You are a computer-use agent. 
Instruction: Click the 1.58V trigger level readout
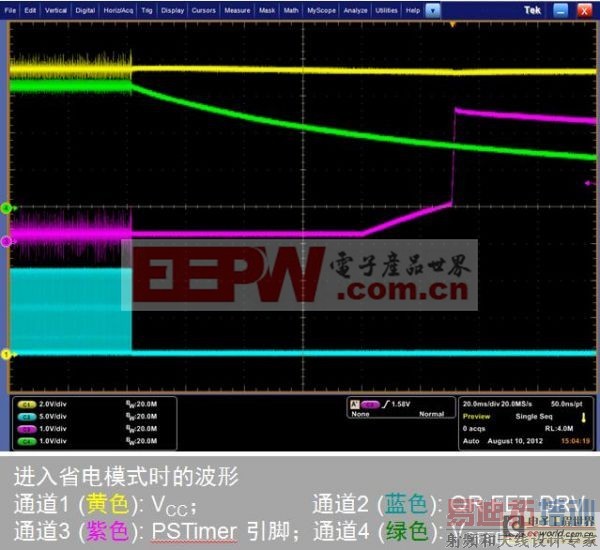click(401, 404)
